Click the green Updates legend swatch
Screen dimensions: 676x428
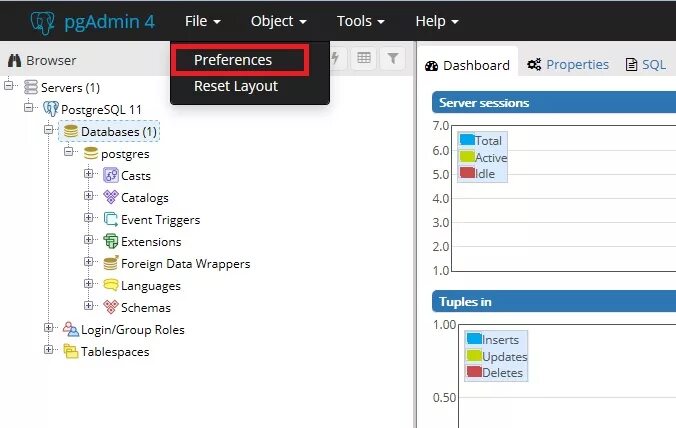coord(474,355)
